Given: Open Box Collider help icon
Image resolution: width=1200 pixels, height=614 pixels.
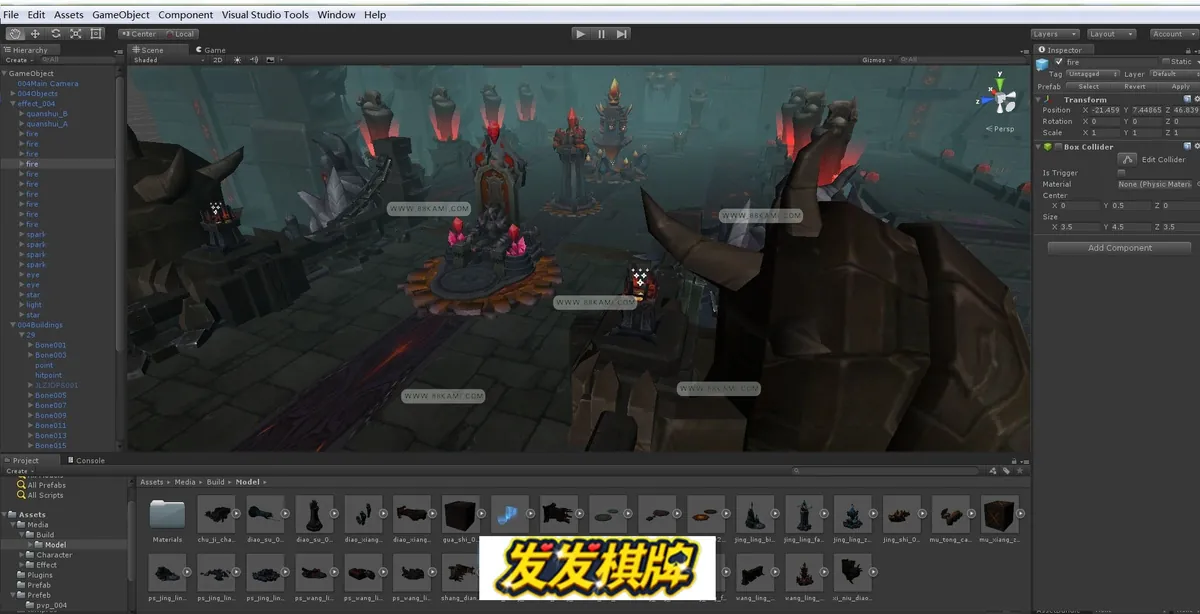Looking at the screenshot, I should pos(1187,146).
